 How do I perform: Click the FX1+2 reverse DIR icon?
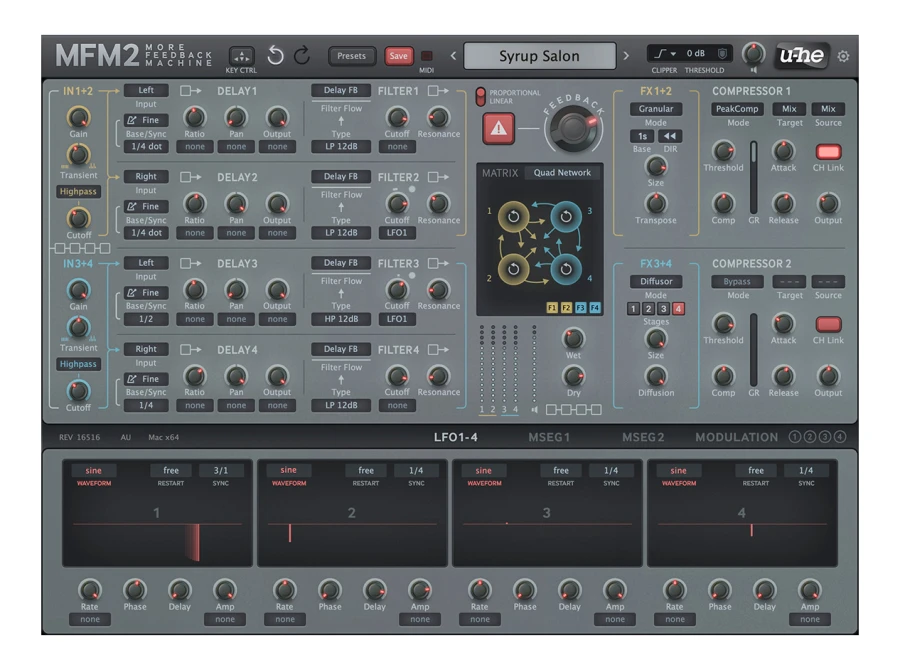click(670, 136)
